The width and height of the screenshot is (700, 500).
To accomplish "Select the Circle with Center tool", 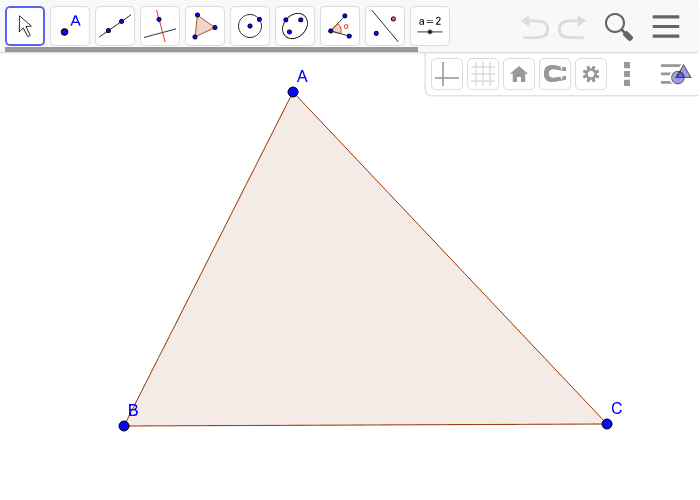I will (x=250, y=26).
